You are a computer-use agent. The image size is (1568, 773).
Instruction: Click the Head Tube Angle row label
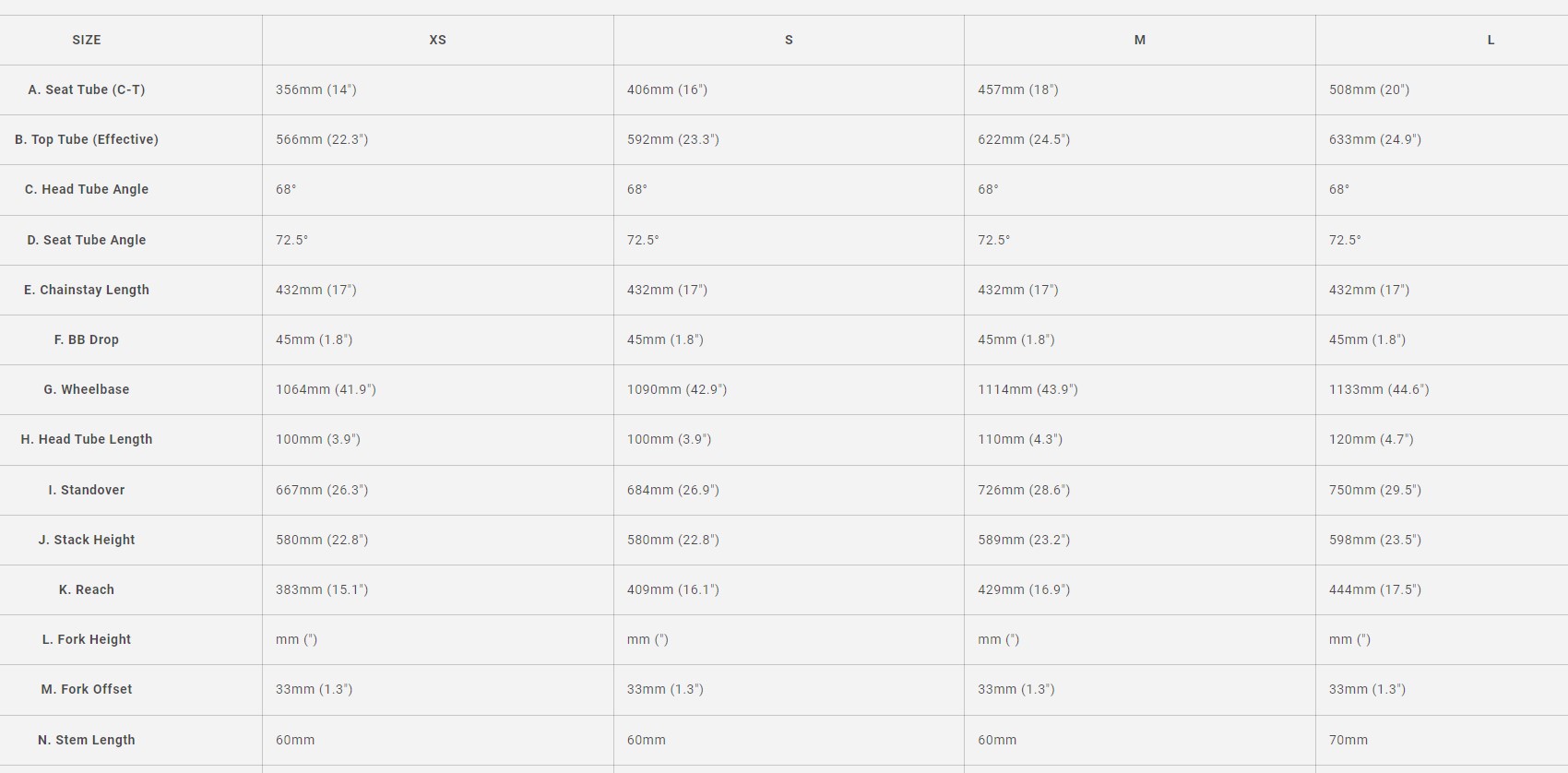(x=87, y=189)
